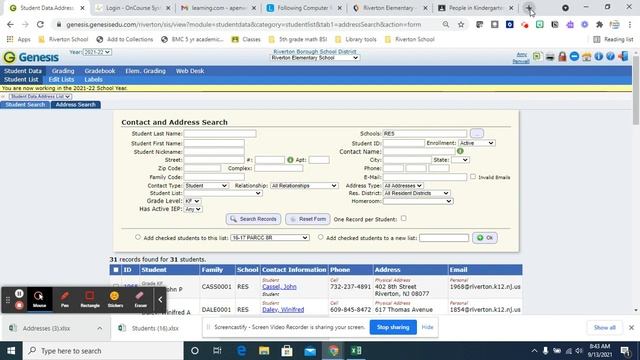Collapse the Screencastify drawing toolbar

coord(160,300)
